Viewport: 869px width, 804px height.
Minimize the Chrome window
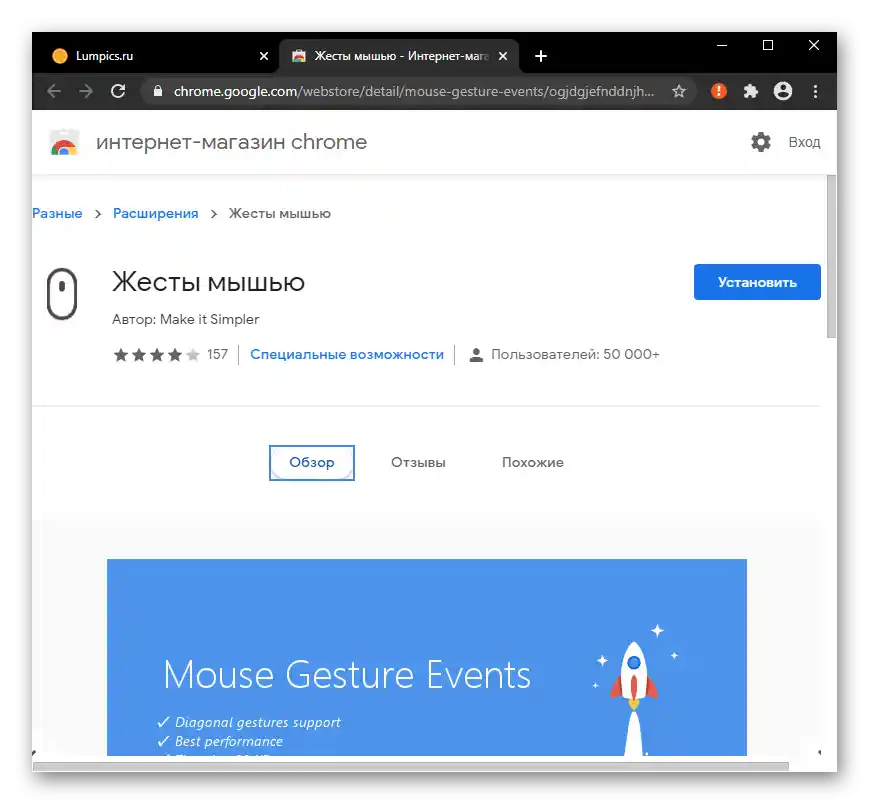[722, 45]
